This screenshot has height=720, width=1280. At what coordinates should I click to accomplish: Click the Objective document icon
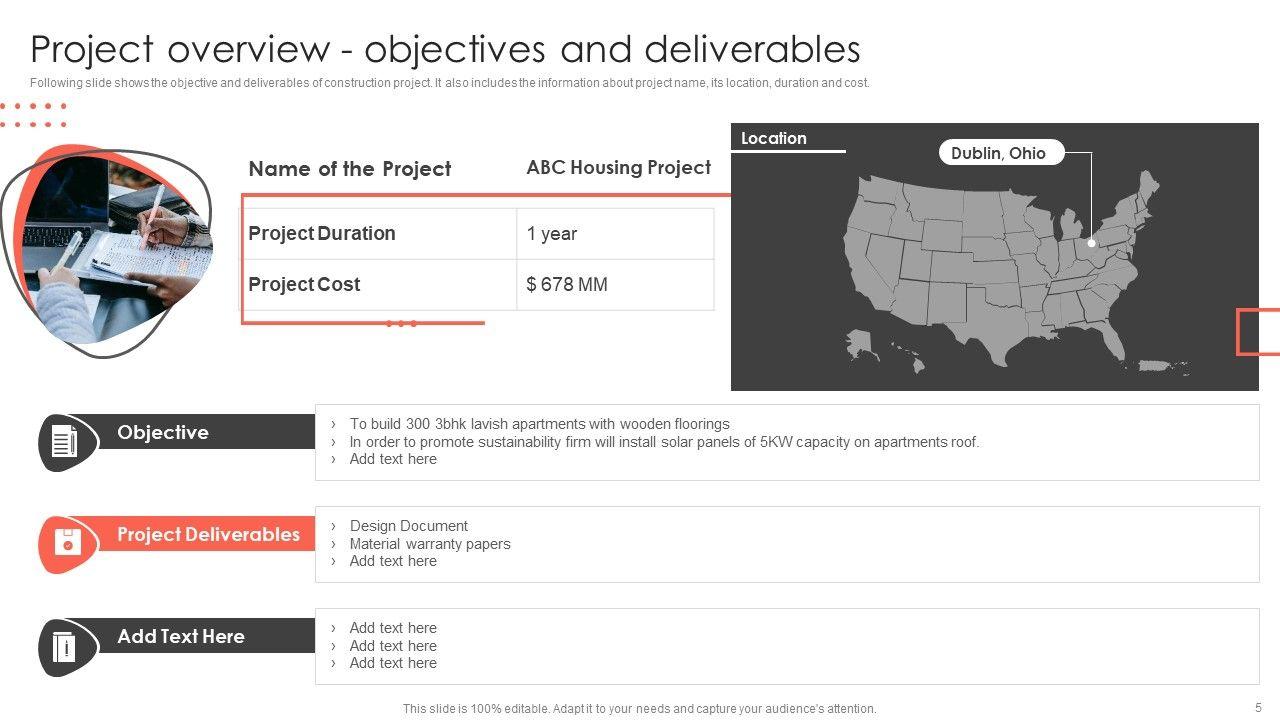point(64,441)
